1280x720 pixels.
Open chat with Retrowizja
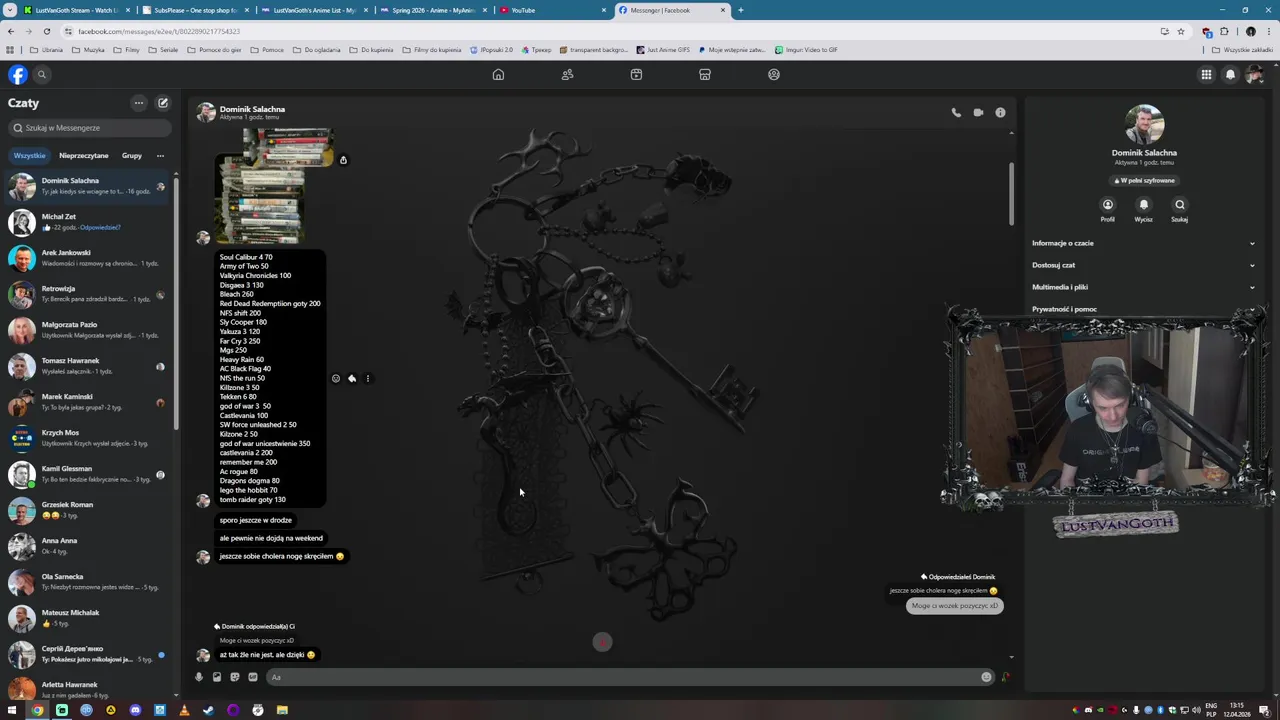[88, 294]
